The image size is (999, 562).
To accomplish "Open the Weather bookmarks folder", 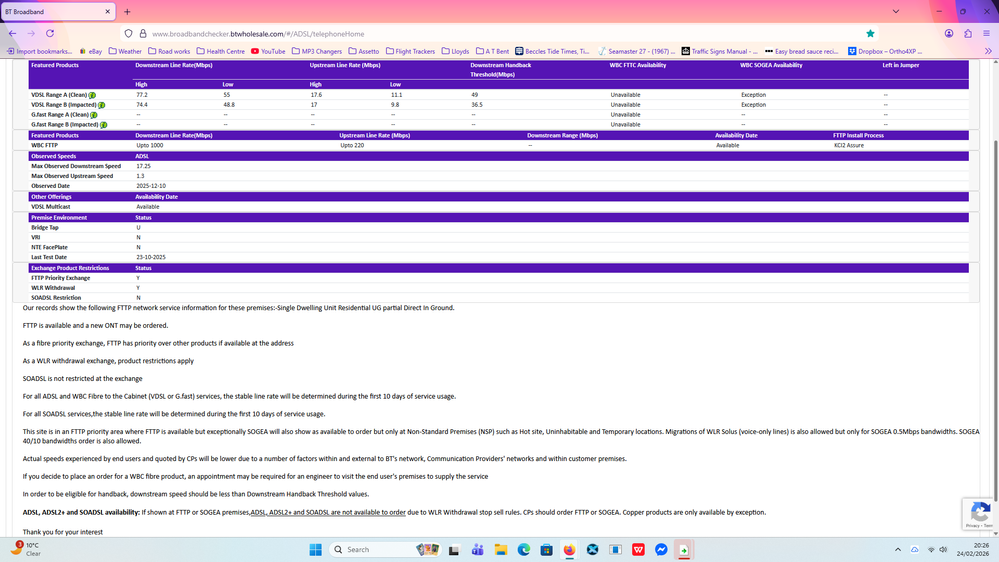I will click(125, 51).
